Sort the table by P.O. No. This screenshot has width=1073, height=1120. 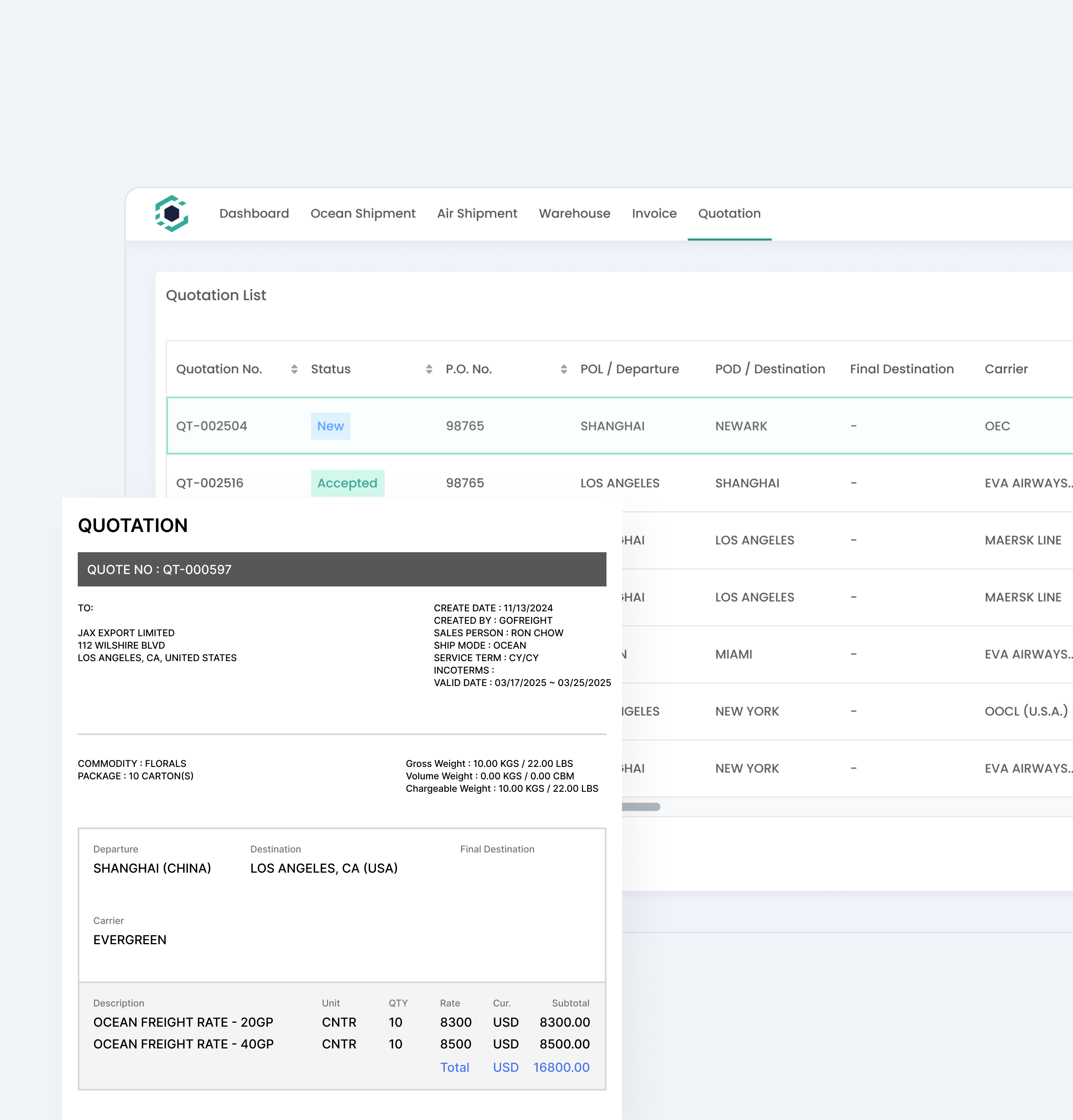(x=564, y=369)
